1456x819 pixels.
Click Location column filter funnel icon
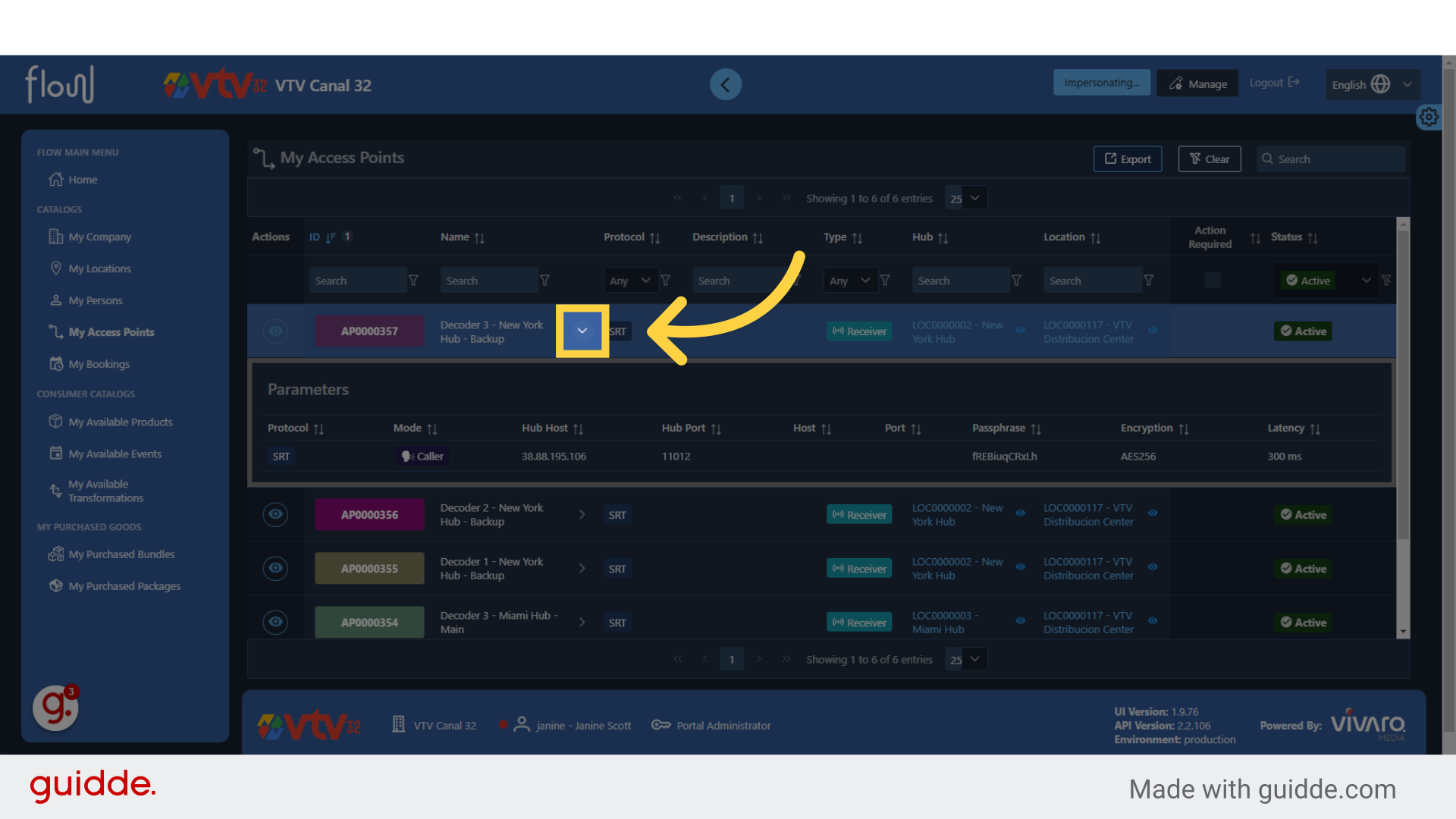tap(1149, 281)
